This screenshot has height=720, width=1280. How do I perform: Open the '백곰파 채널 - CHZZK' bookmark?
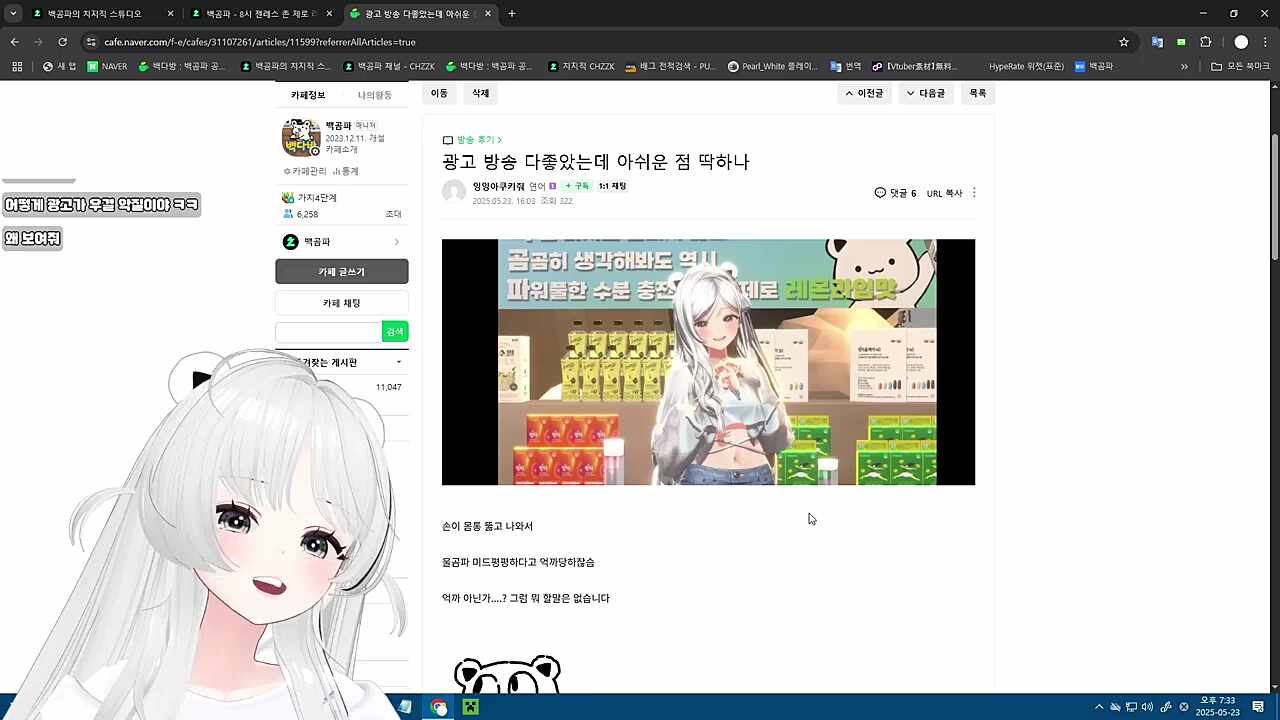(388, 66)
